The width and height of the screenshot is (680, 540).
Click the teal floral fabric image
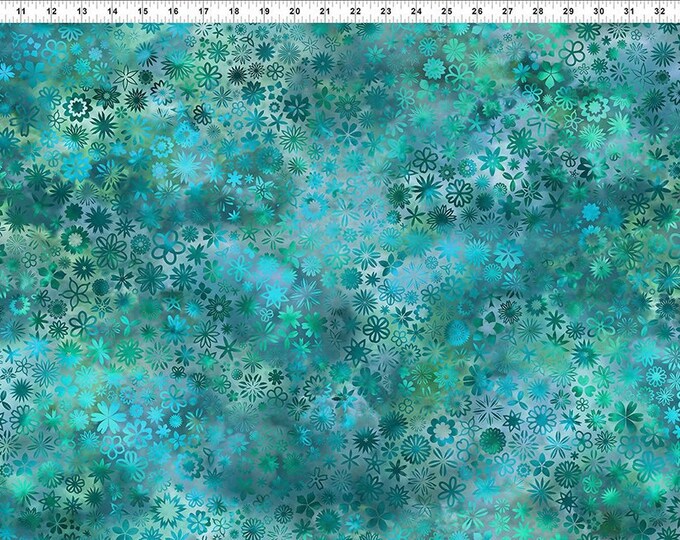[x=340, y=280]
